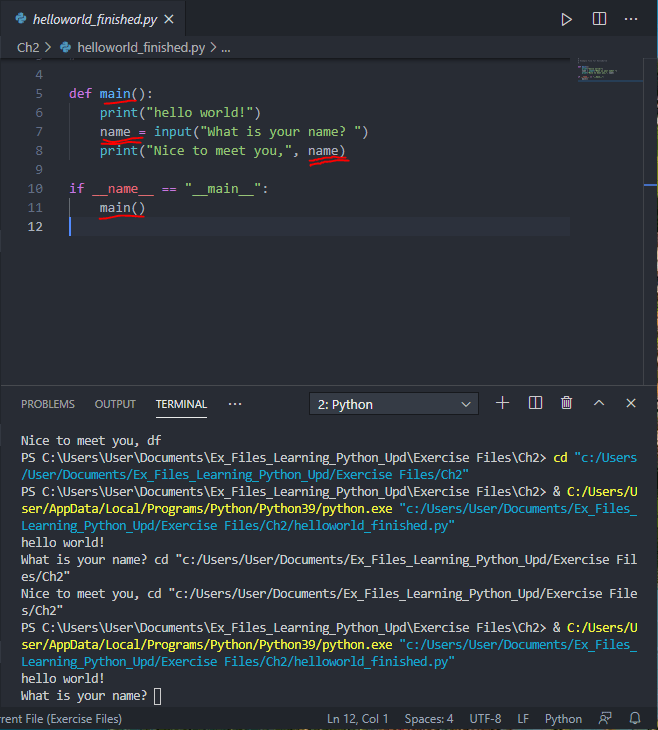This screenshot has height=730, width=658.
Task: Run the Python file with play icon
Action: (x=567, y=19)
